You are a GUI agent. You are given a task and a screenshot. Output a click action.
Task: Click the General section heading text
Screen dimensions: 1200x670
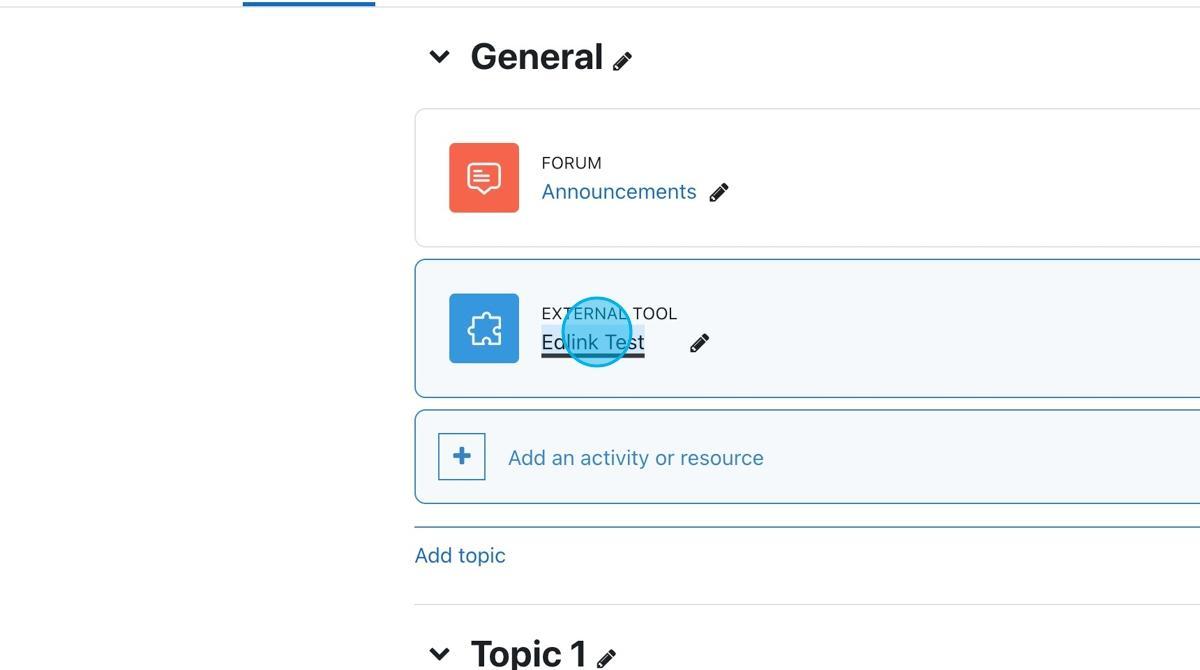(x=536, y=57)
